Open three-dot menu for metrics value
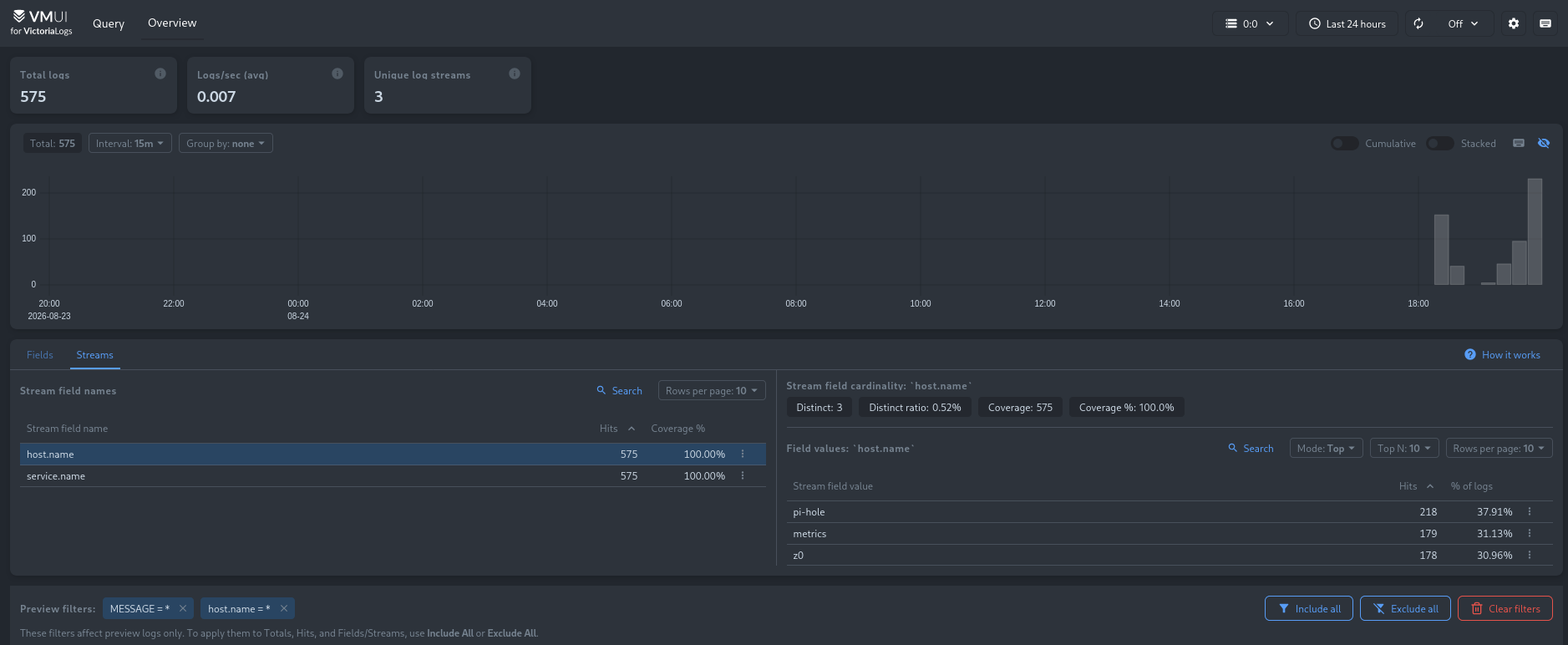 click(x=1530, y=533)
